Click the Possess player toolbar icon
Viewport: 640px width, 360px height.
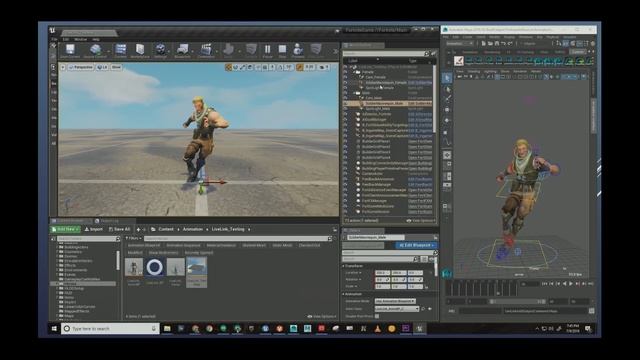298,51
